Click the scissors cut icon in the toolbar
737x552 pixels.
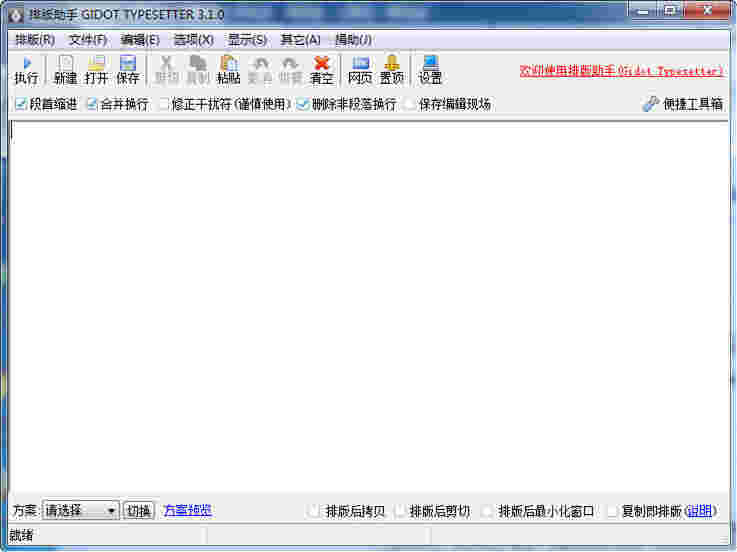point(166,70)
